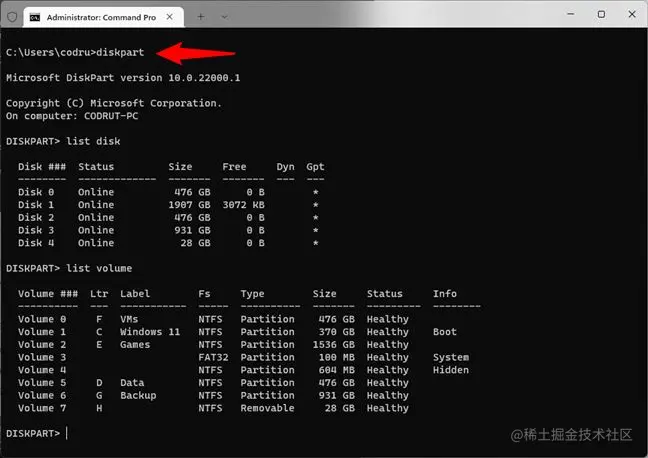Click the final DISKPART> prompt input

point(67,433)
